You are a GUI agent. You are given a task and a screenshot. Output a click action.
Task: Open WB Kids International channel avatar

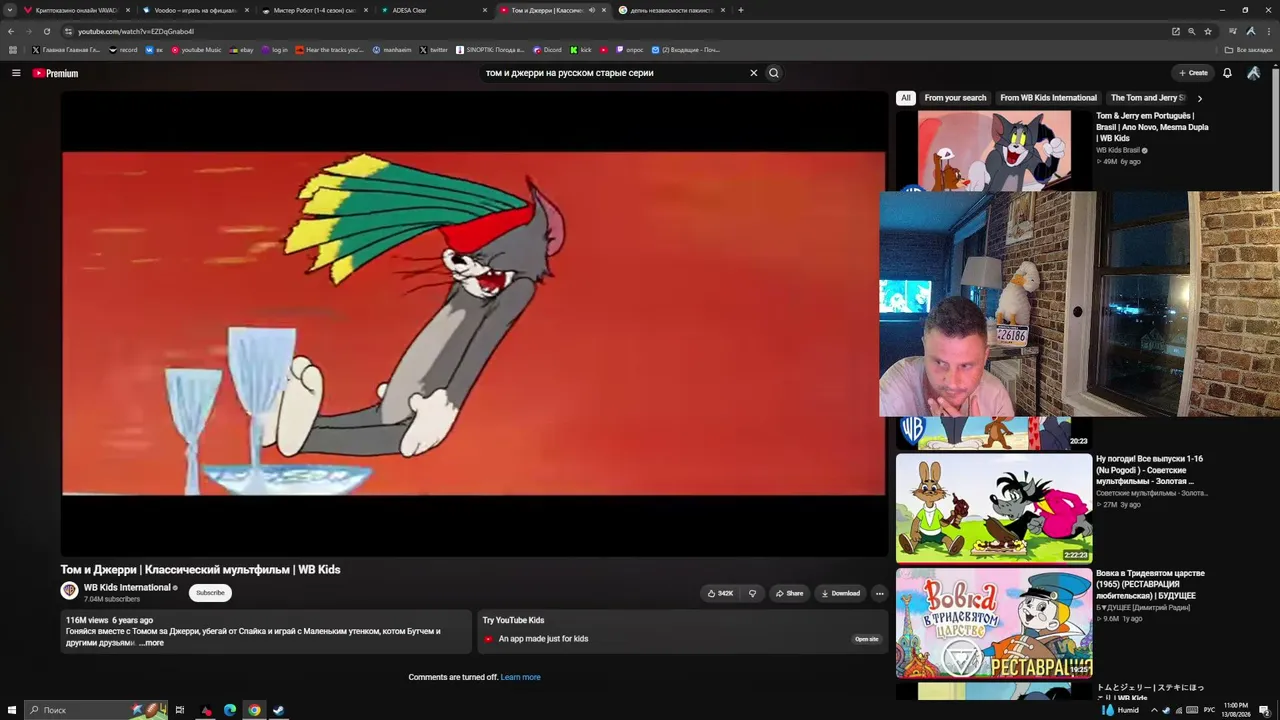[x=69, y=591]
